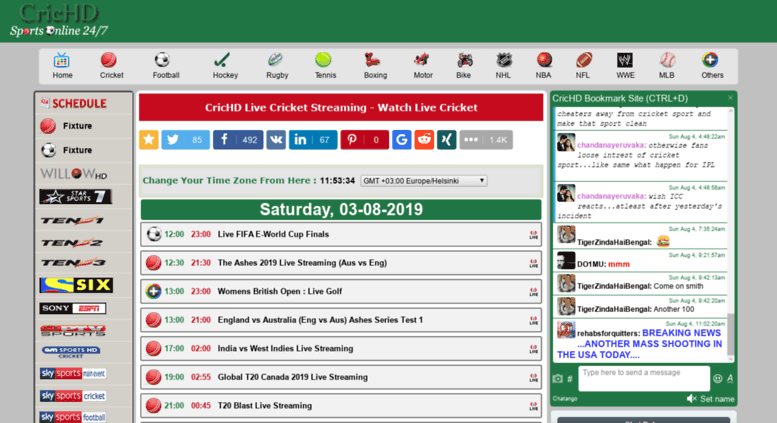Image resolution: width=777 pixels, height=423 pixels.
Task: Open the Ten 2 channel
Action: coord(72,243)
